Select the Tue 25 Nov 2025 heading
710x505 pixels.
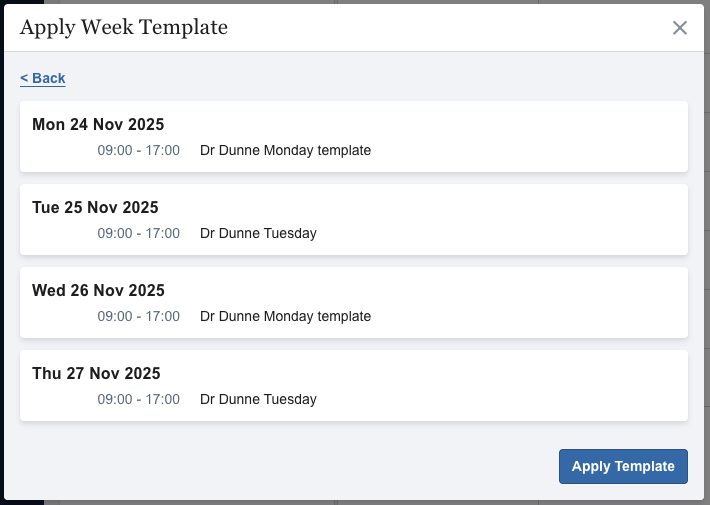95,208
